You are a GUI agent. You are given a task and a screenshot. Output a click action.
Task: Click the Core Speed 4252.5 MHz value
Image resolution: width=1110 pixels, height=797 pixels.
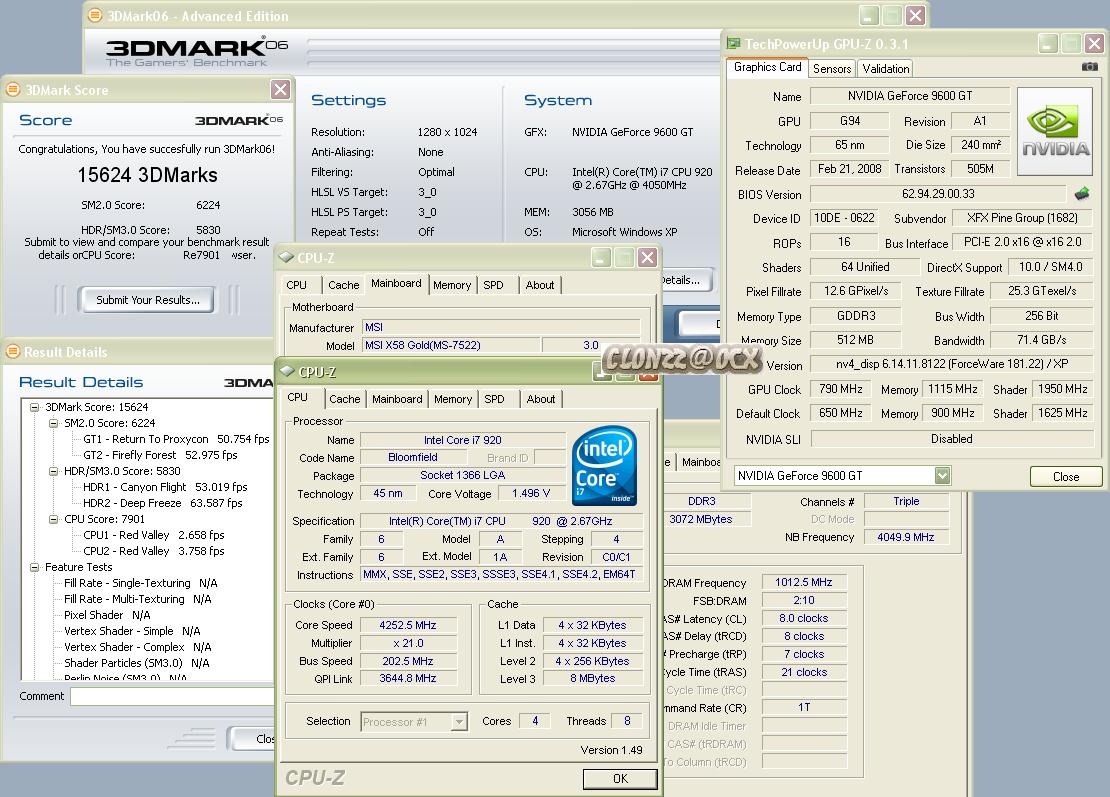[408, 625]
